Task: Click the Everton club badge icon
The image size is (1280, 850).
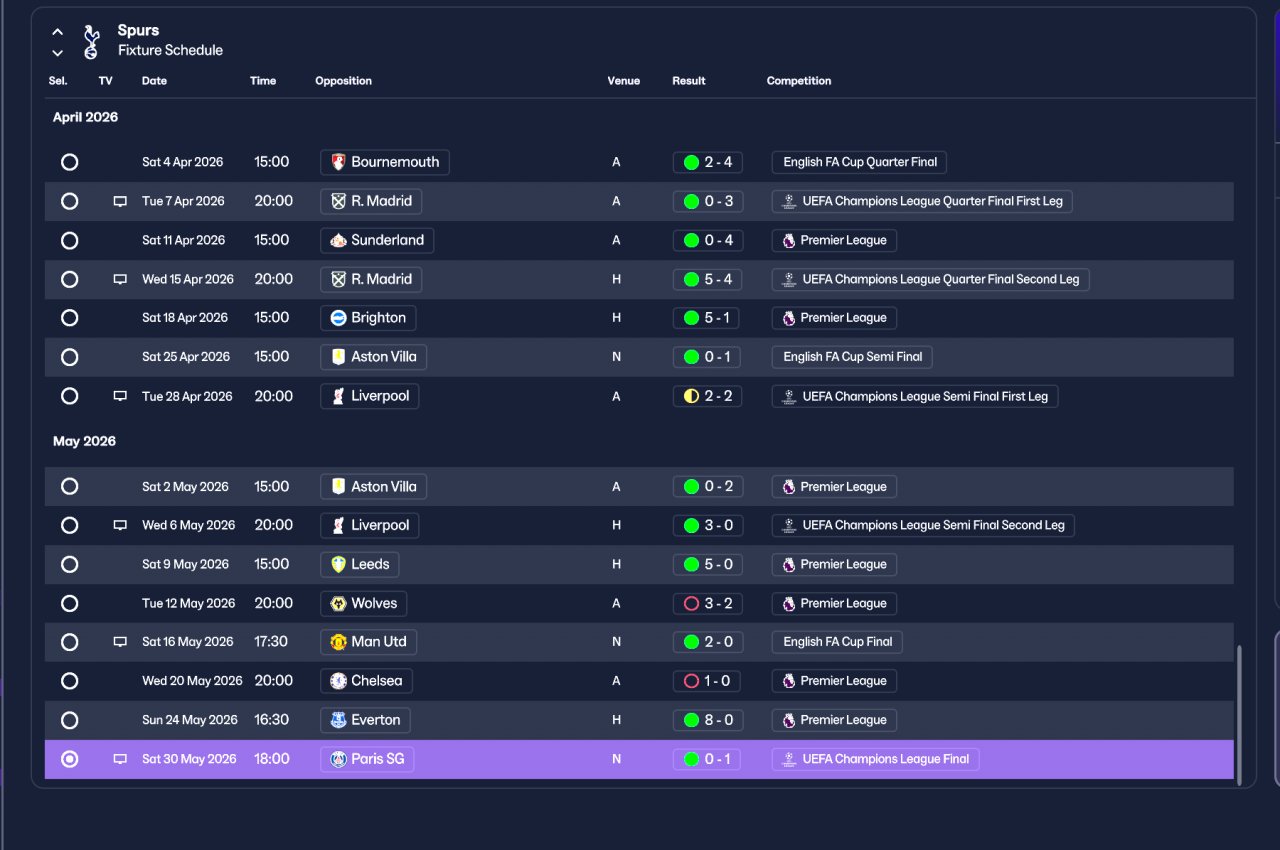Action: (x=338, y=720)
